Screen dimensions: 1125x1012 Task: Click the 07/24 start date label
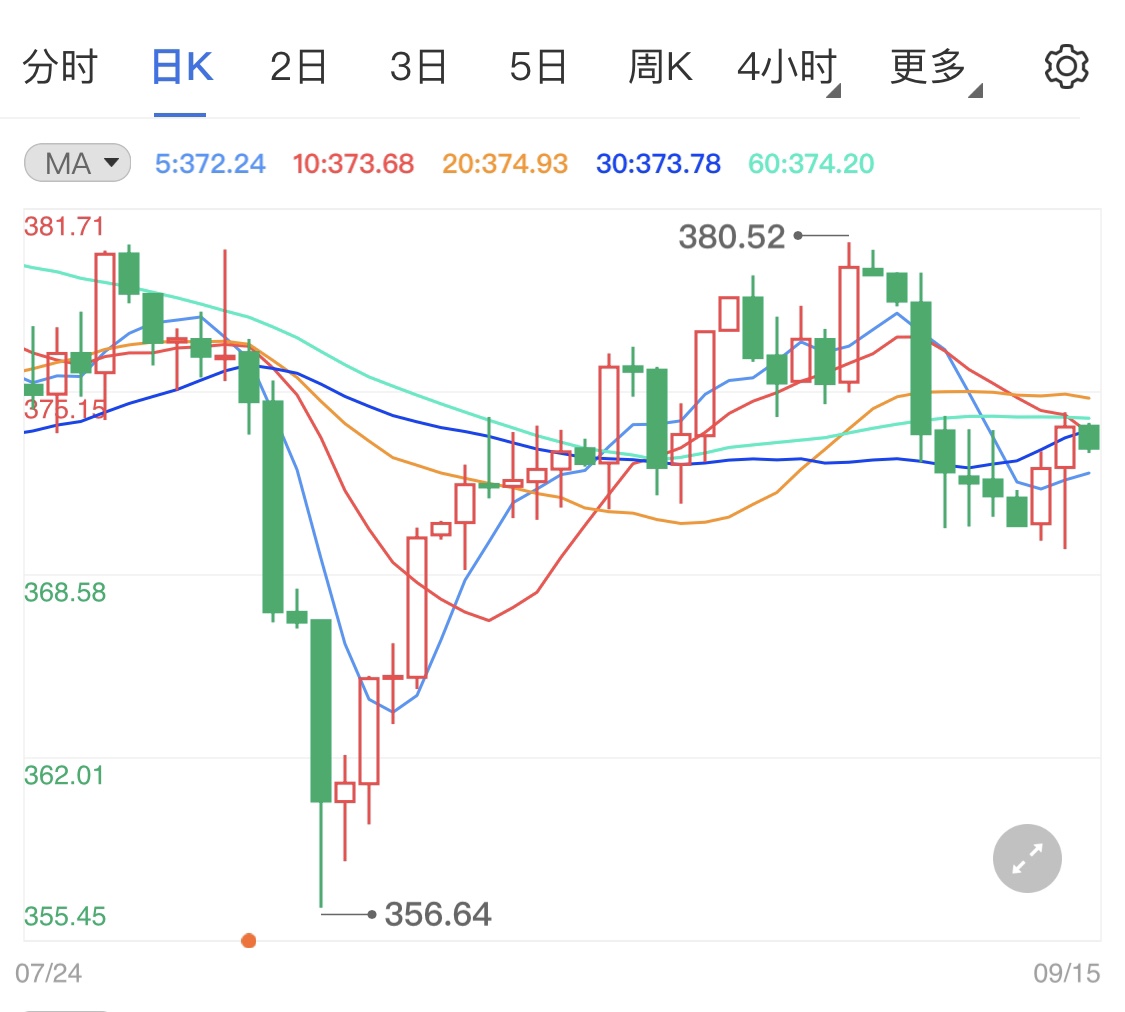pos(48,973)
